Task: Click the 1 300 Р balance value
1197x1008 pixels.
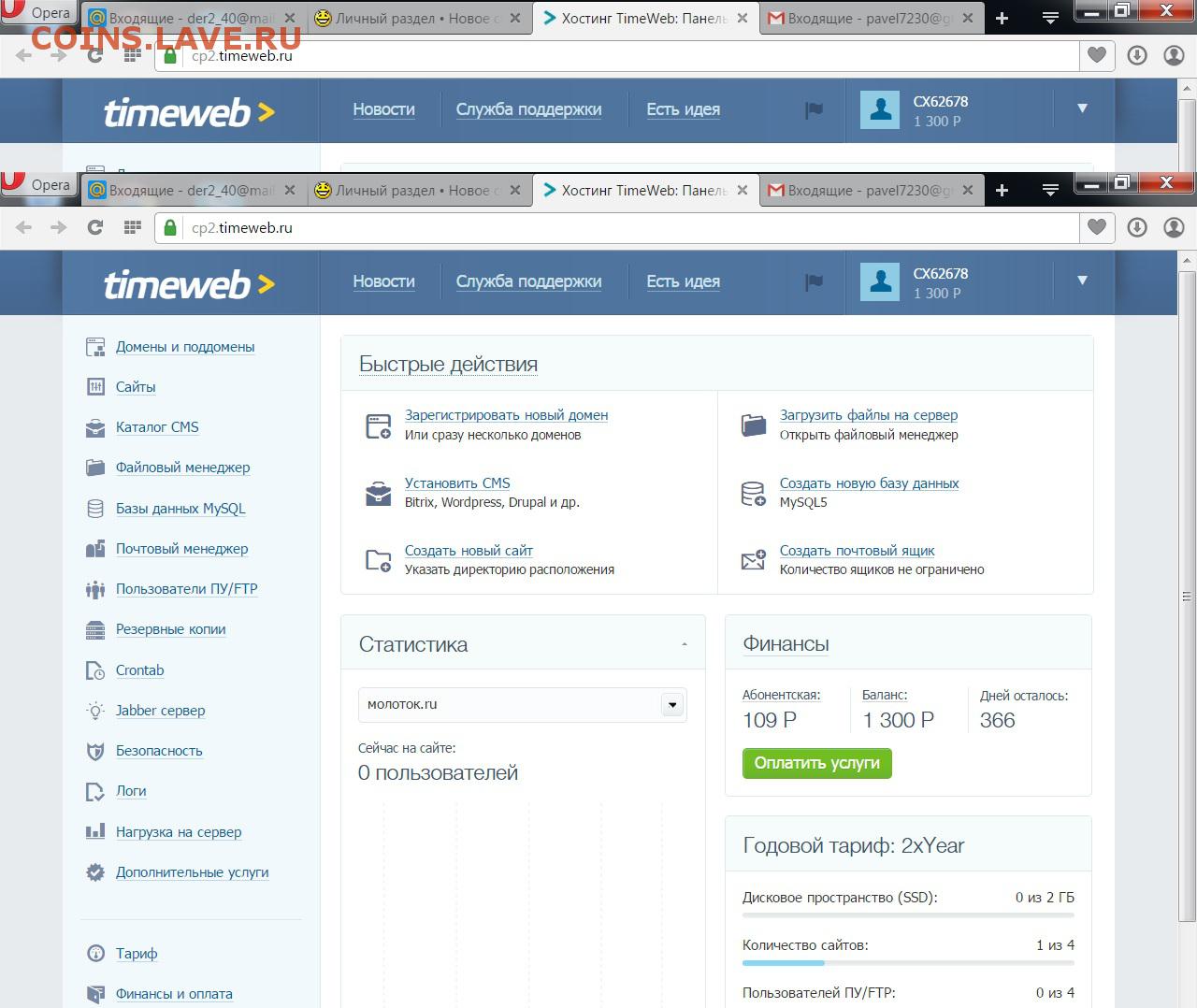Action: tap(898, 720)
